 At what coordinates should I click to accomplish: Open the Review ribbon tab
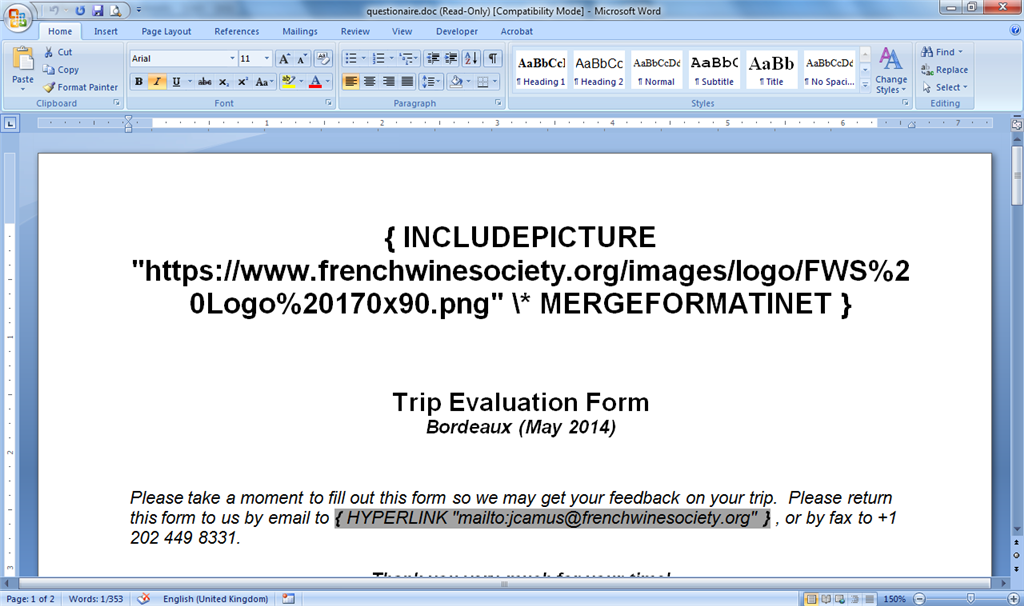coord(355,31)
